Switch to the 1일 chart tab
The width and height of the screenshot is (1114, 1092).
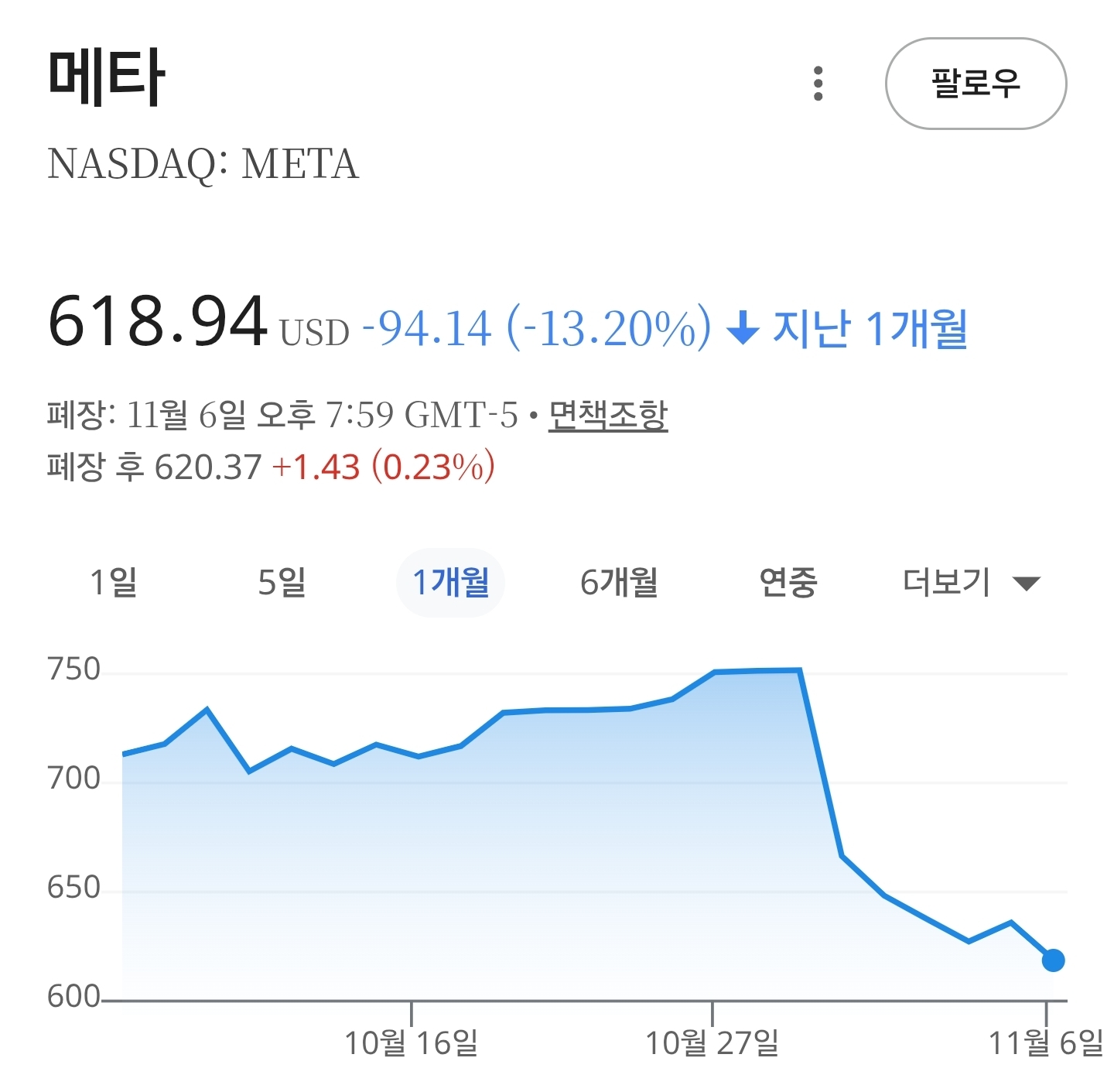click(114, 582)
